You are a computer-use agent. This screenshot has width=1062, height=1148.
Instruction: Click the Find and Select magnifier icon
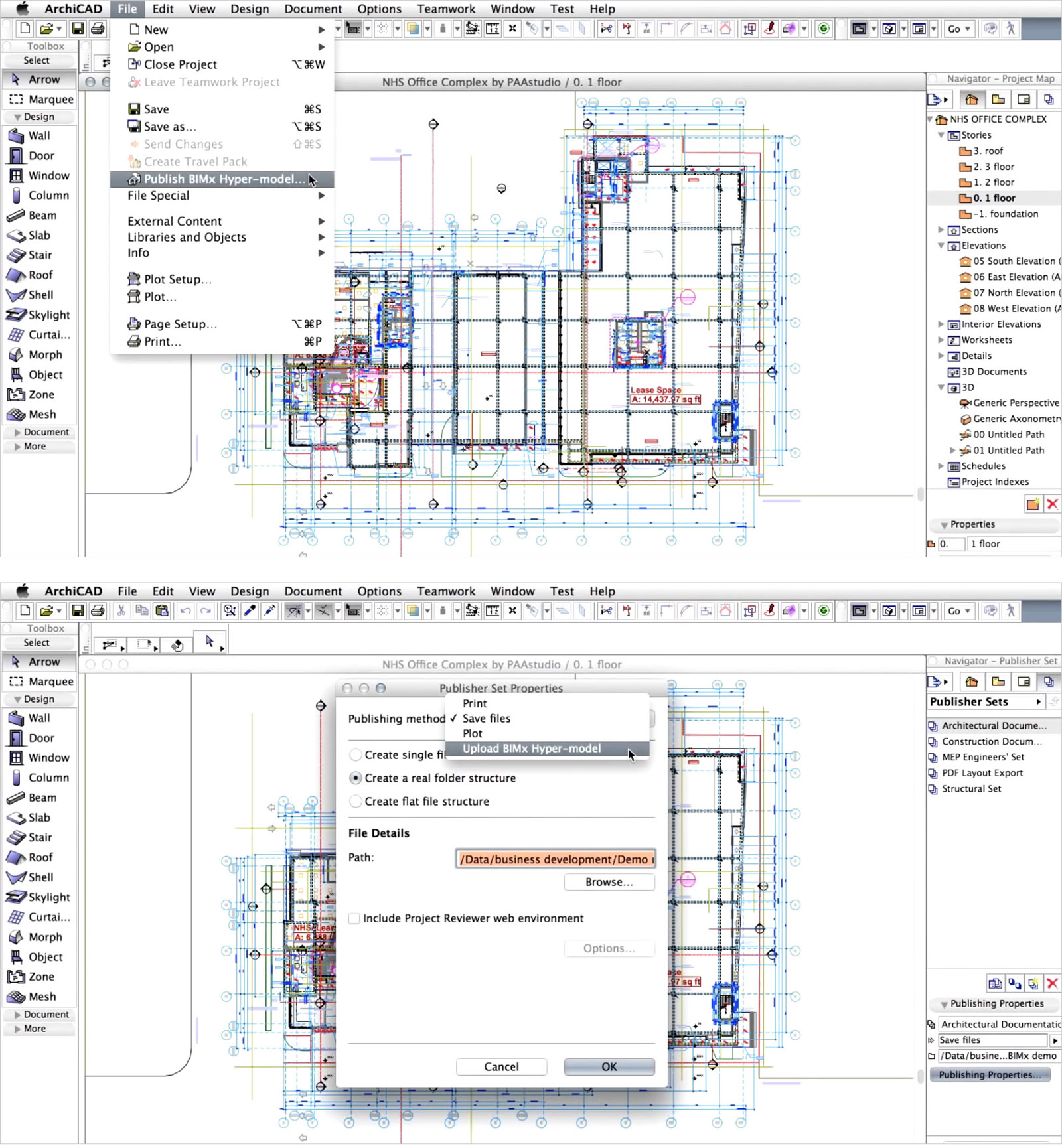tap(230, 610)
